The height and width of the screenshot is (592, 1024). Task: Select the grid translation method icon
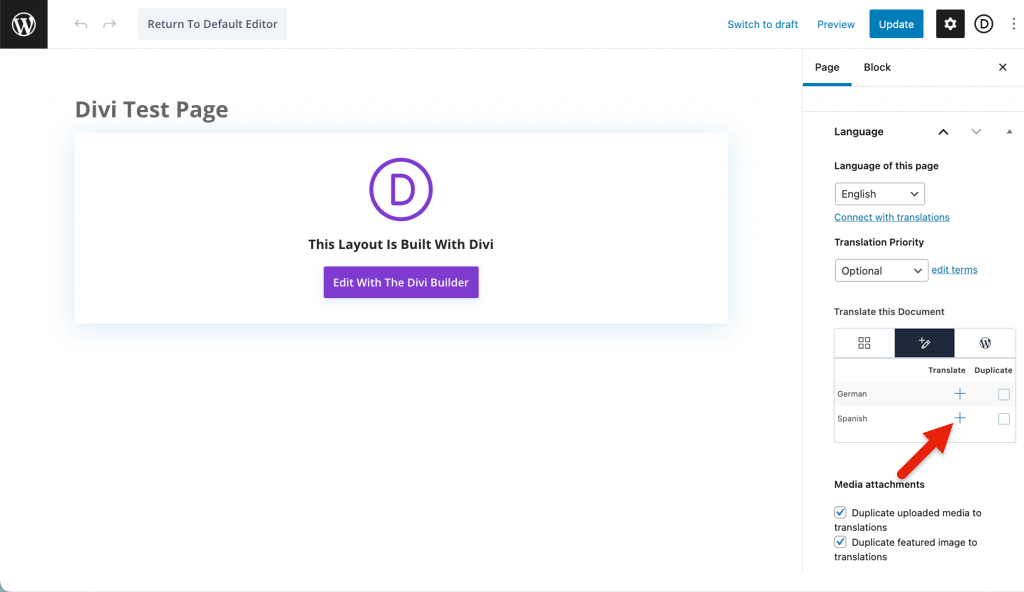click(x=864, y=343)
